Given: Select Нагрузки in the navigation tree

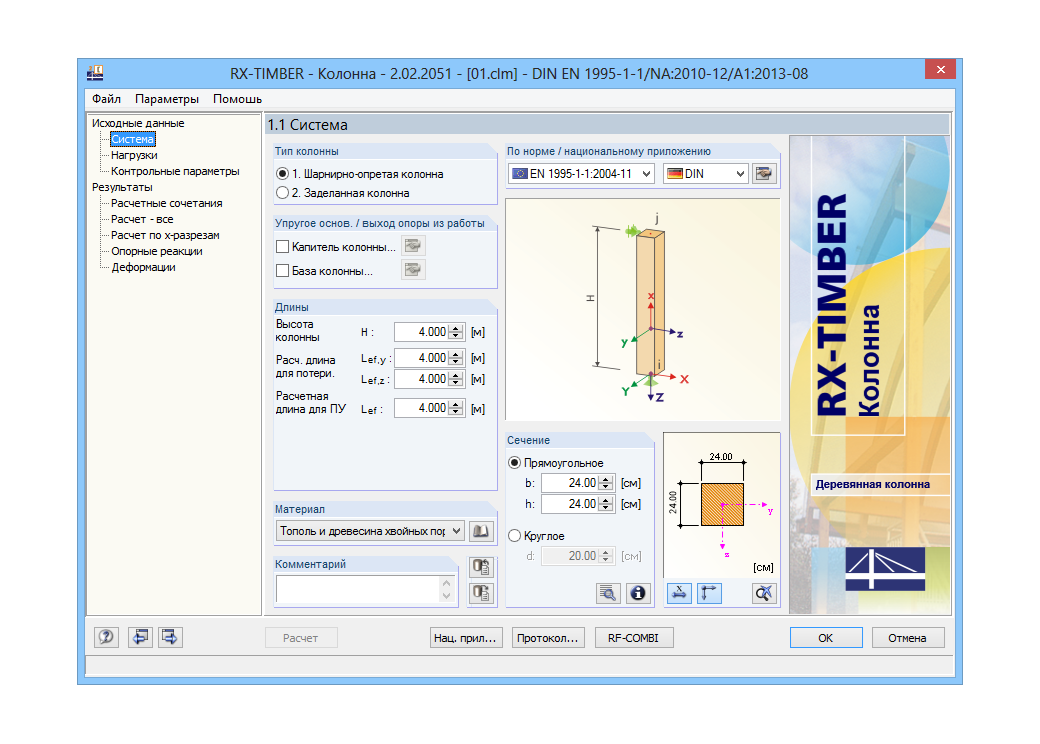Looking at the screenshot, I should pos(133,155).
